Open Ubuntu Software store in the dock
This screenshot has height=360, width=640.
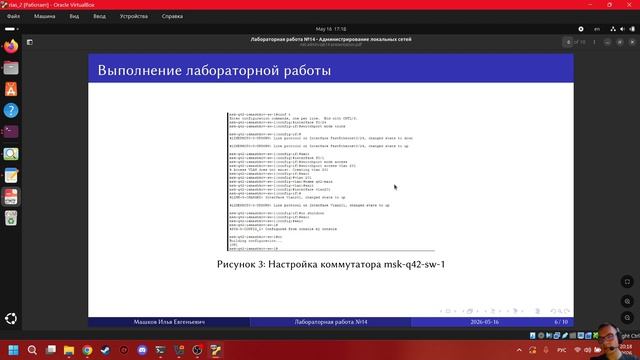pos(11,89)
